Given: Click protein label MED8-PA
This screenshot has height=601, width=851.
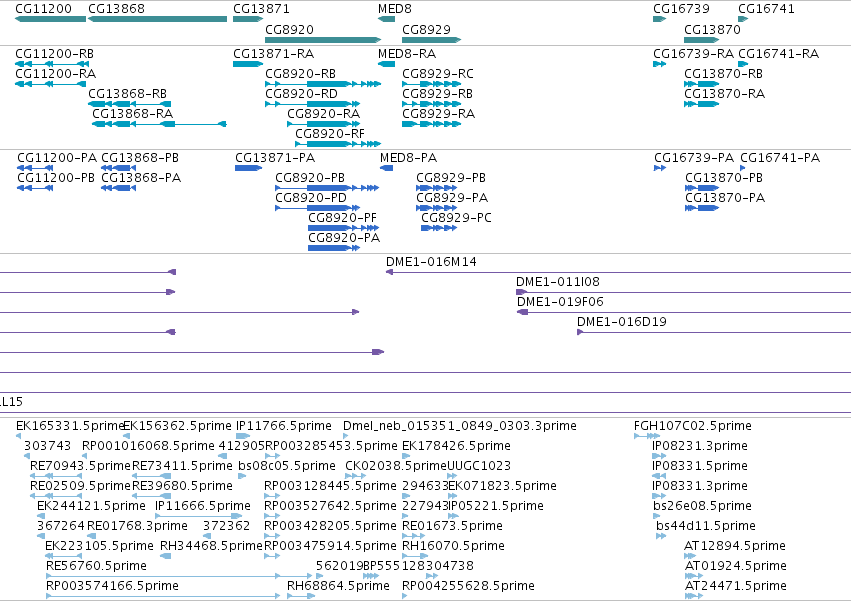Looking at the screenshot, I should point(409,158).
